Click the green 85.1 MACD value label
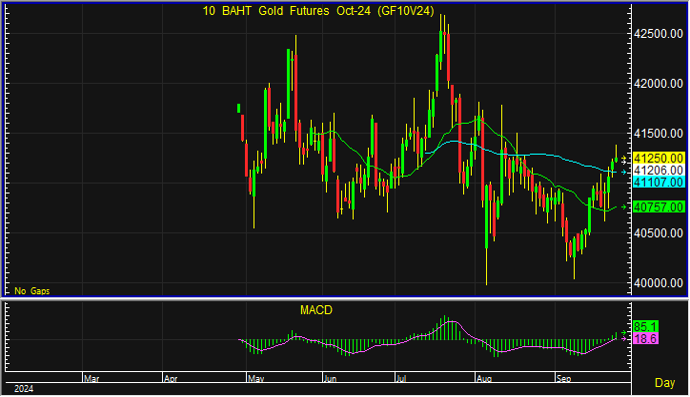This screenshot has width=690, height=397. coord(646,327)
